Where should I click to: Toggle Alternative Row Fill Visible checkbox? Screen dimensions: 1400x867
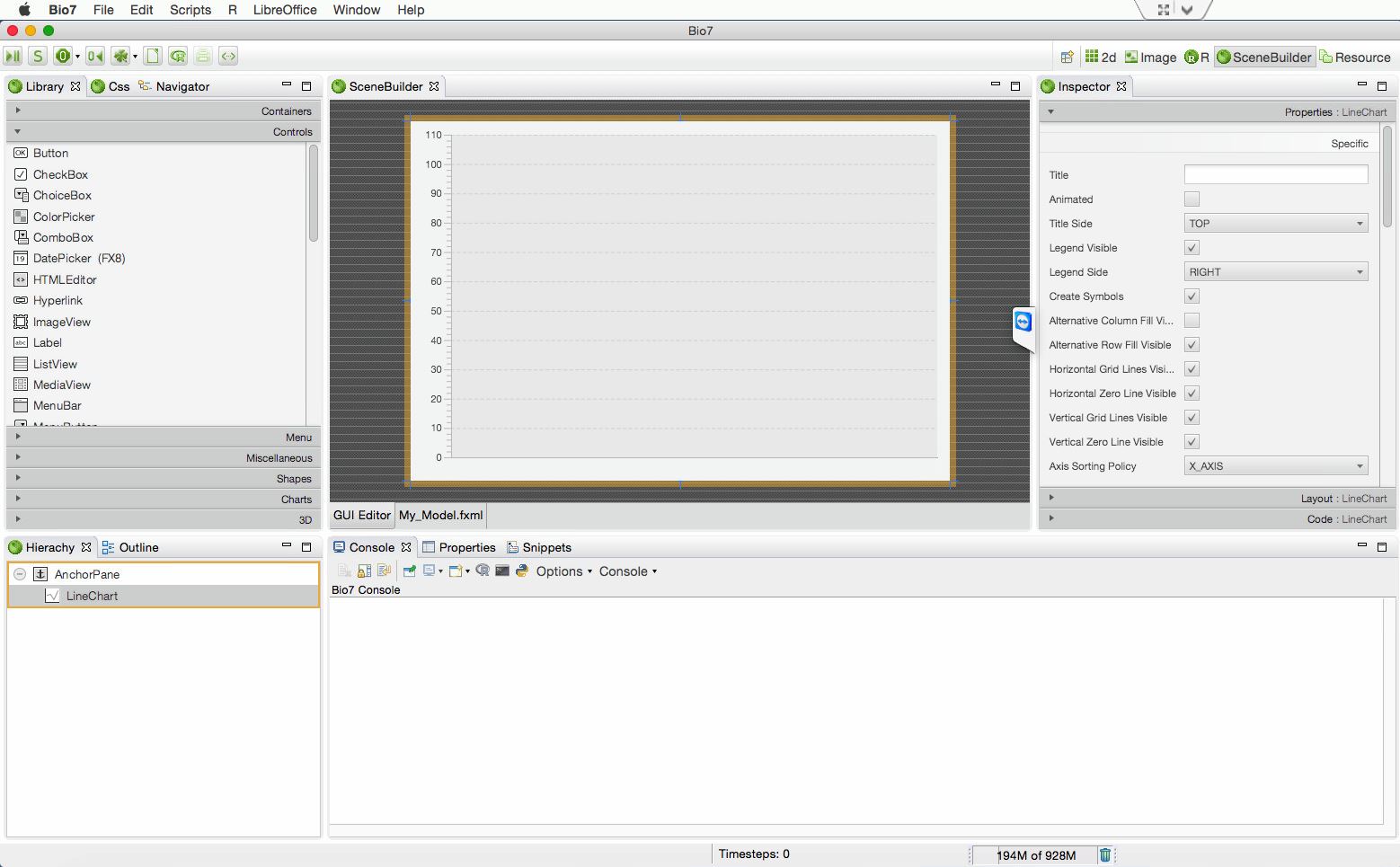1192,345
